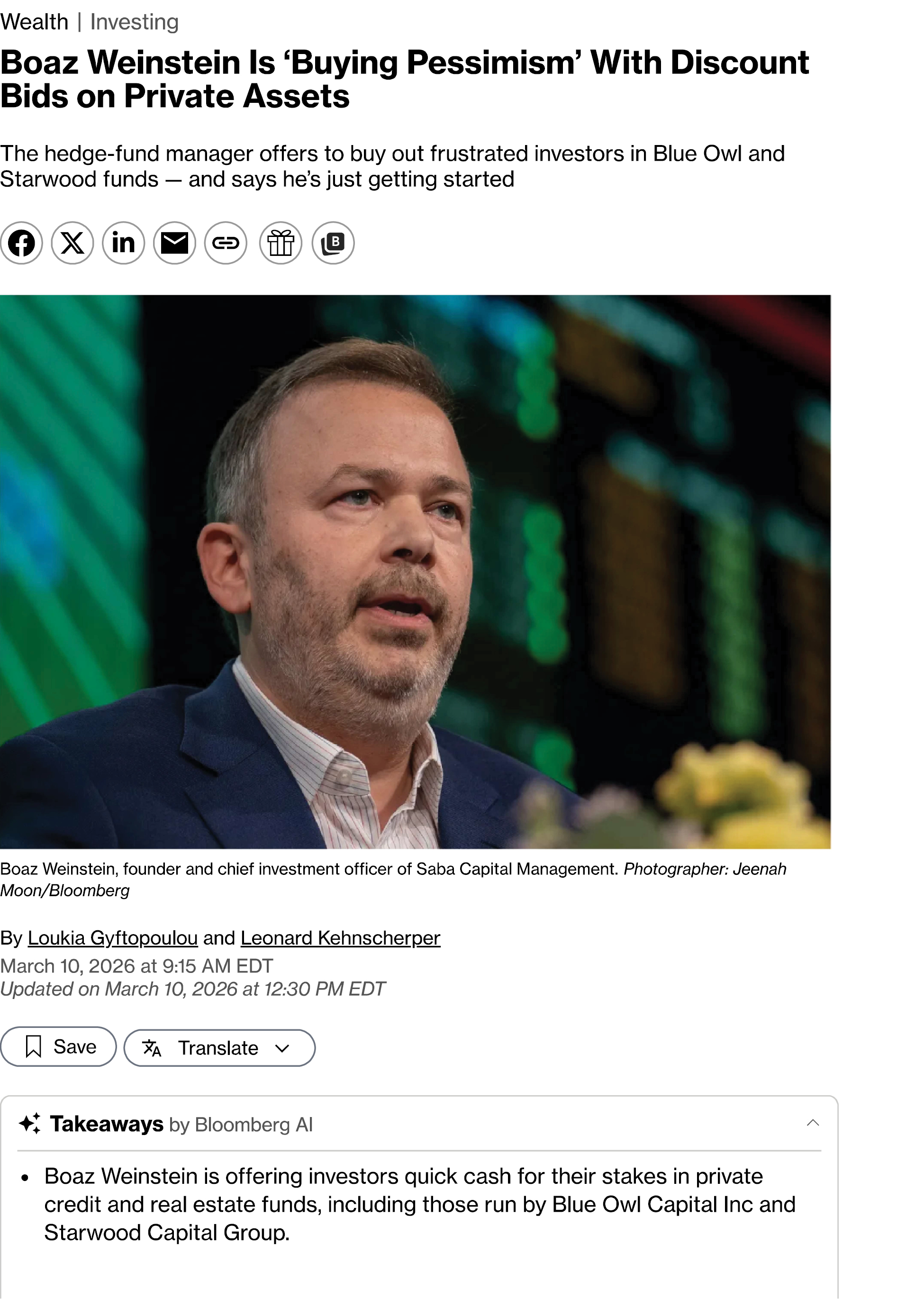Go to the Wealth section
924x1299 pixels.
[x=34, y=22]
